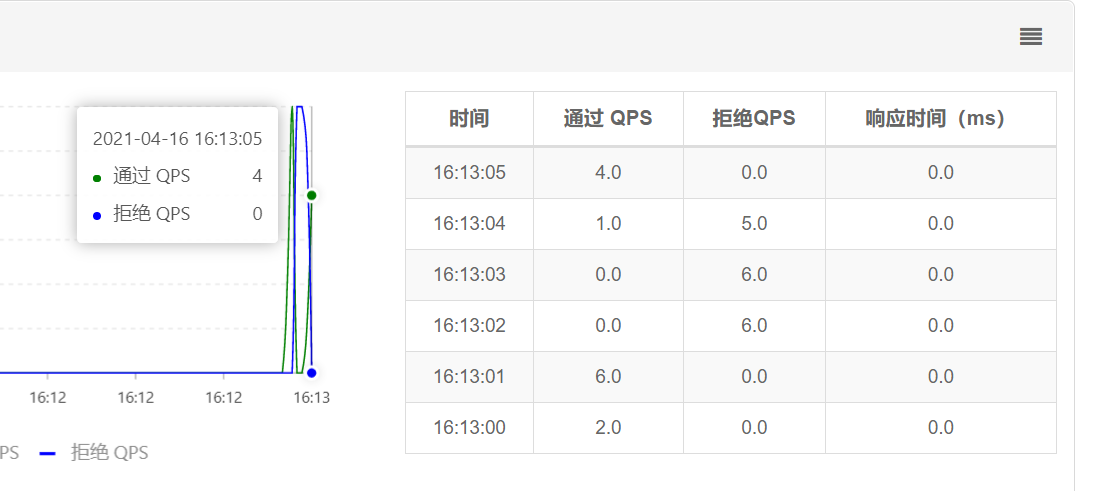Click the green 通过 QPS data point on chart

[311, 195]
